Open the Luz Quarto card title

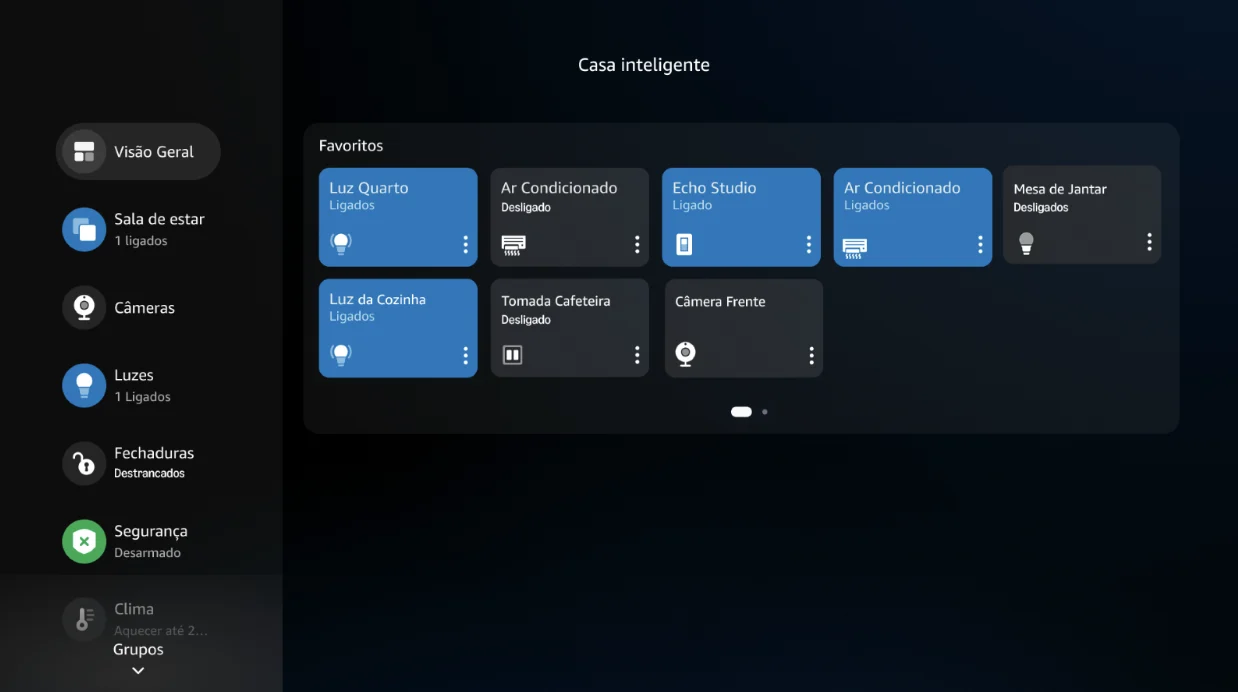pyautogui.click(x=369, y=188)
